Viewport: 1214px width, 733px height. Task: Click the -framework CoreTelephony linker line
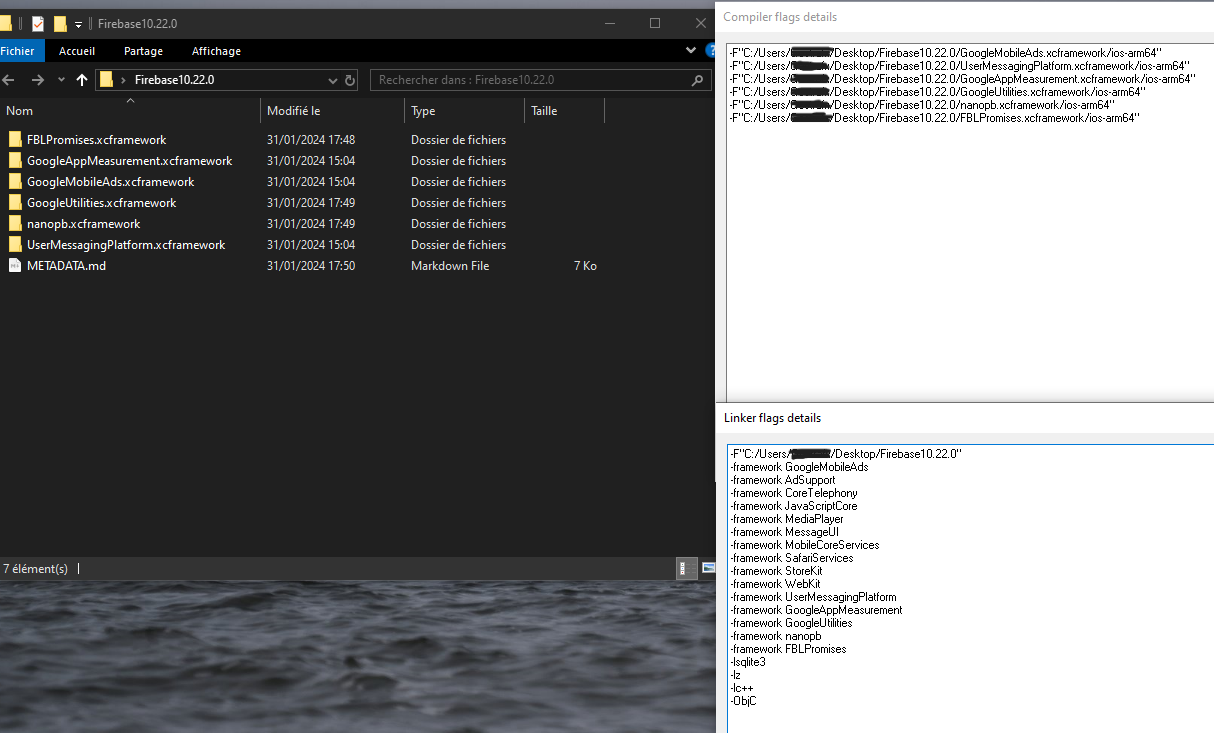[x=794, y=493]
